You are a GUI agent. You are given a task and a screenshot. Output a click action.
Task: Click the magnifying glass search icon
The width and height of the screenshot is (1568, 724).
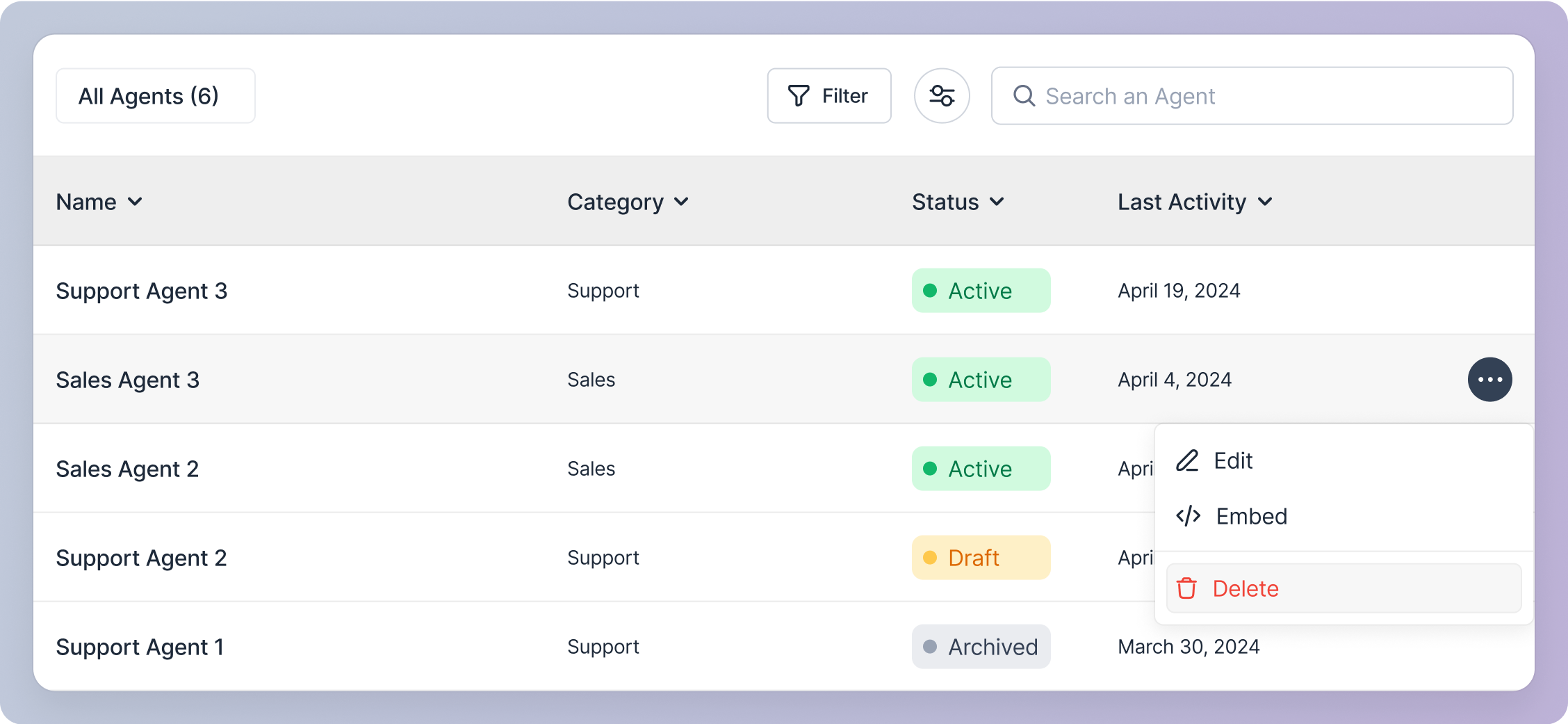coord(1024,96)
